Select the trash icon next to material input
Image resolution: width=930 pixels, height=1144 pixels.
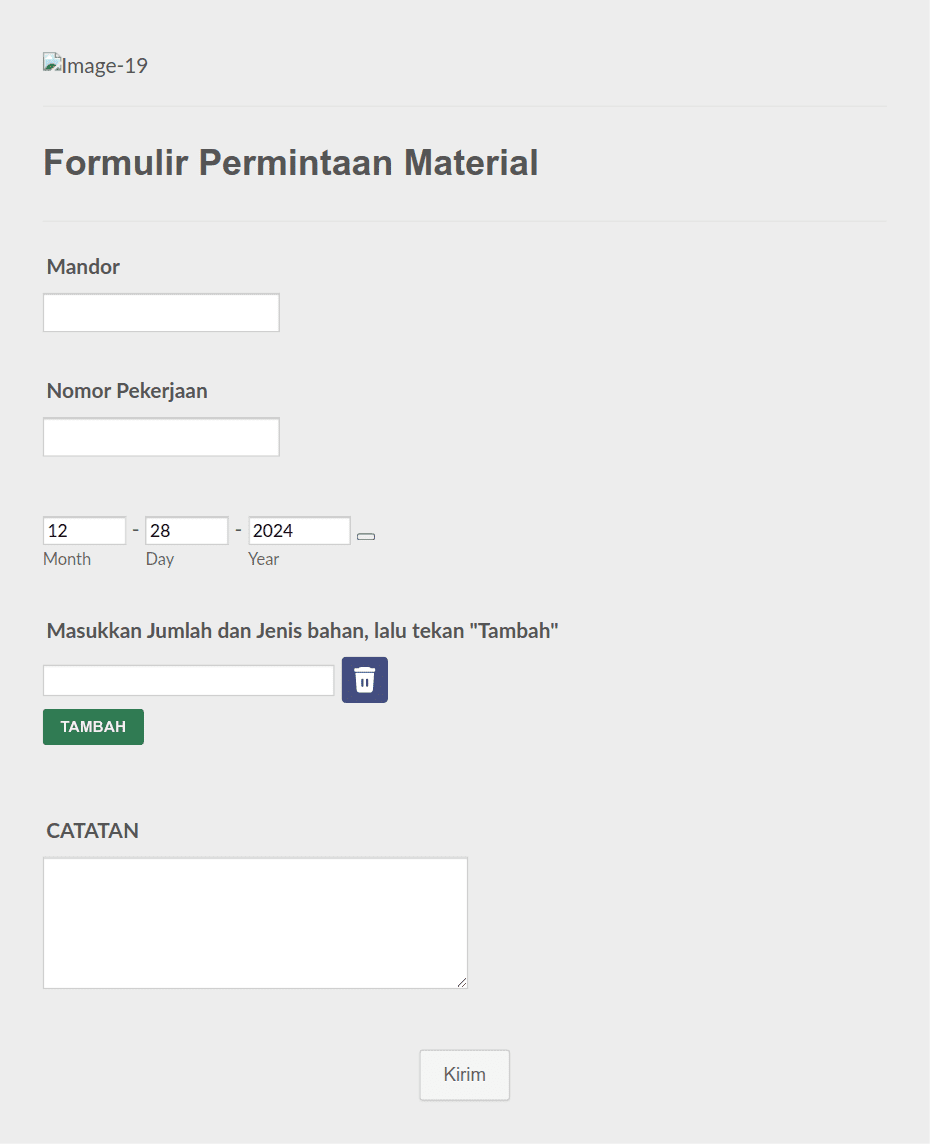click(364, 679)
